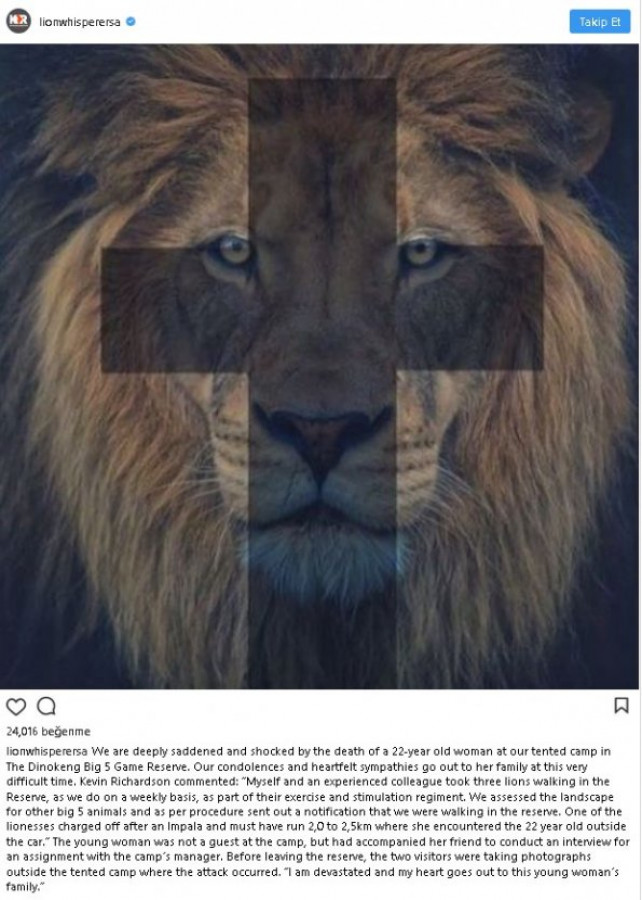The image size is (642, 900).
Task: Click lionwhisperersa username starting the caption
Action: pyautogui.click(x=47, y=751)
